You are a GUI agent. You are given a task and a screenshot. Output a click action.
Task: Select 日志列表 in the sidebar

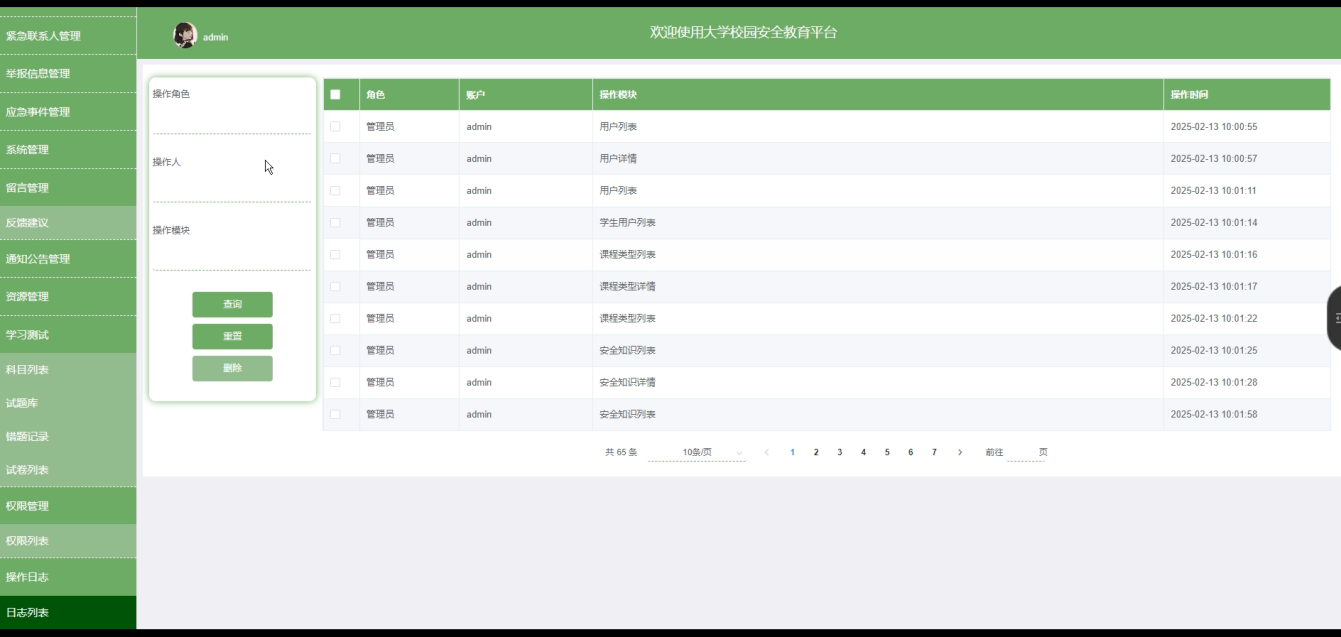(x=68, y=612)
